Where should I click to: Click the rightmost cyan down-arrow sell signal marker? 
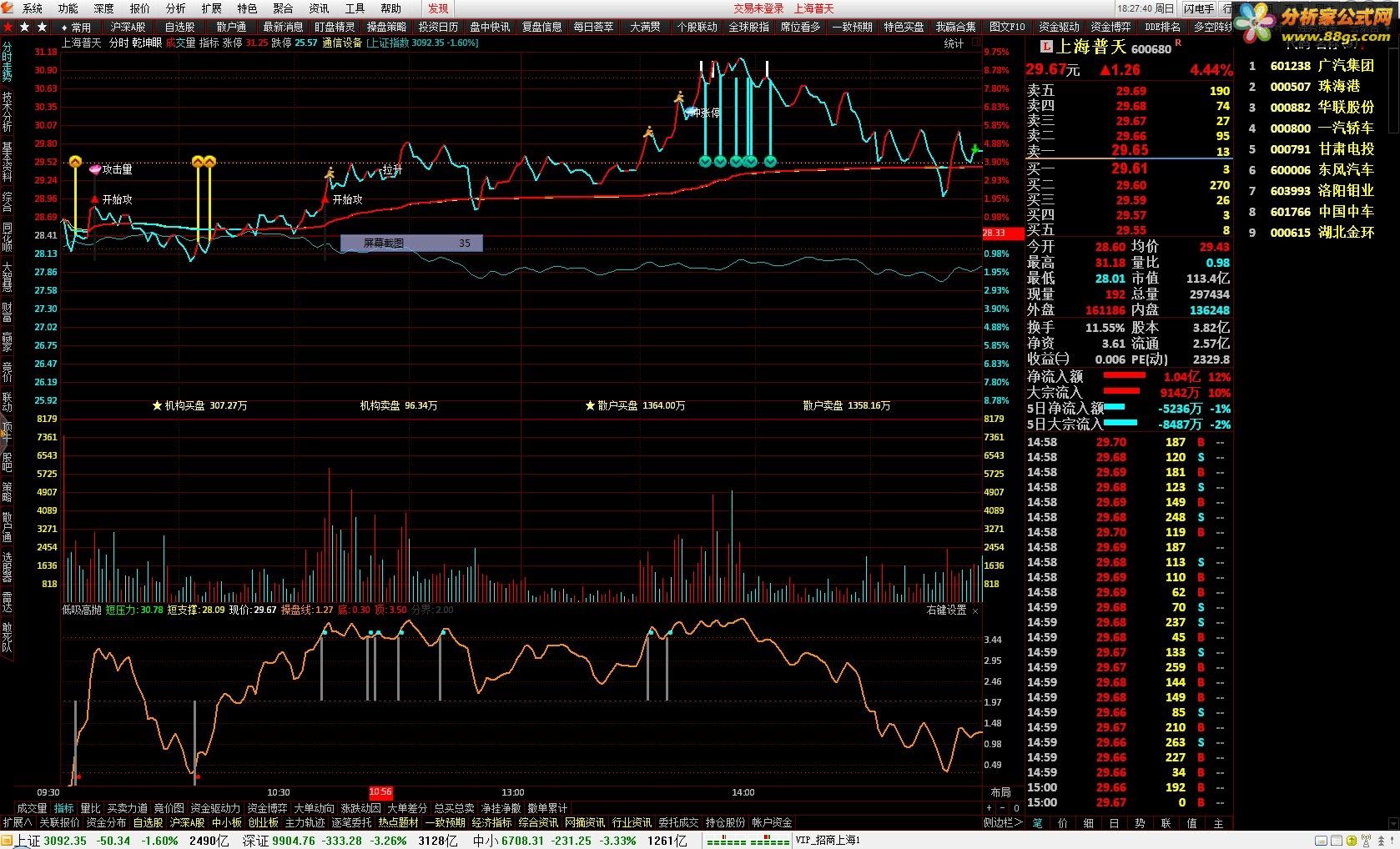pos(770,161)
